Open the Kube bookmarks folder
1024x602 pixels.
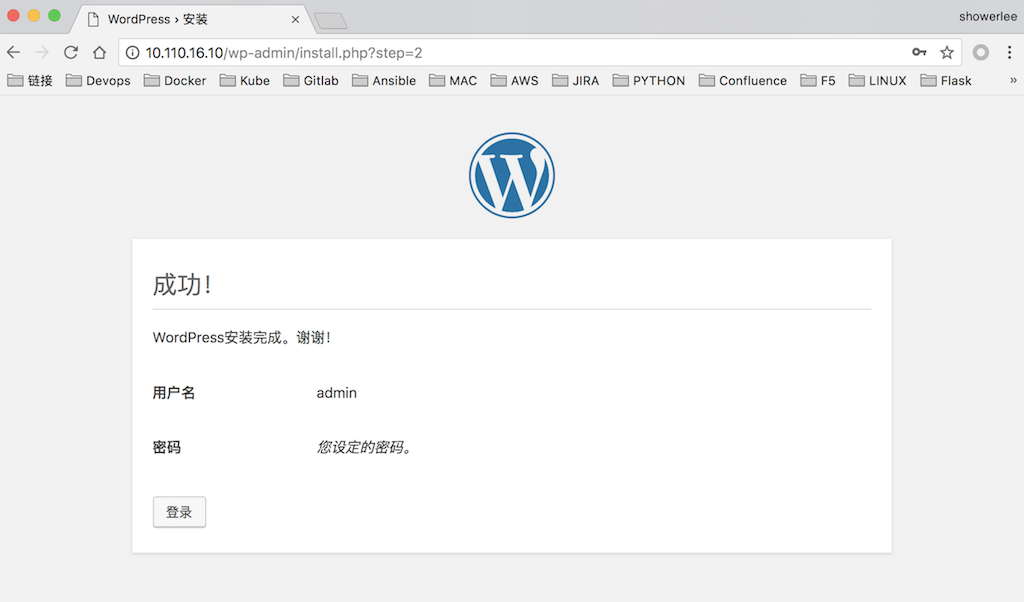[245, 80]
